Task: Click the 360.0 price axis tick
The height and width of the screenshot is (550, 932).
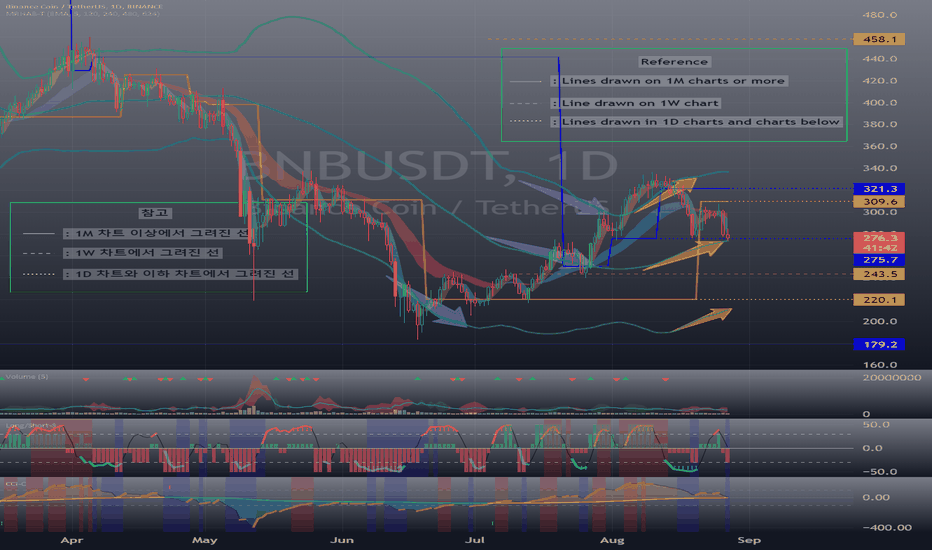Action: tap(880, 146)
